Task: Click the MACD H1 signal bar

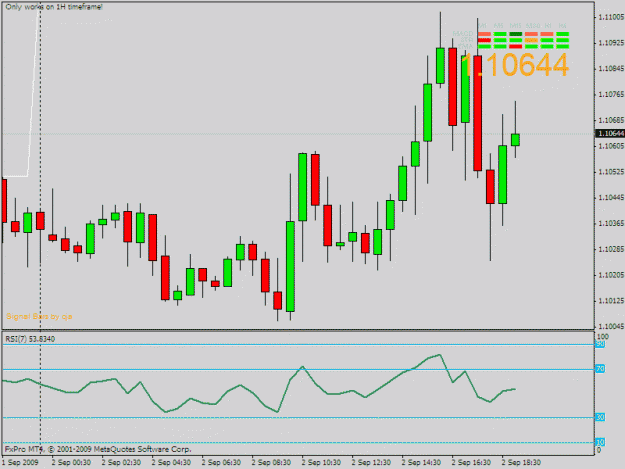Action: click(546, 34)
